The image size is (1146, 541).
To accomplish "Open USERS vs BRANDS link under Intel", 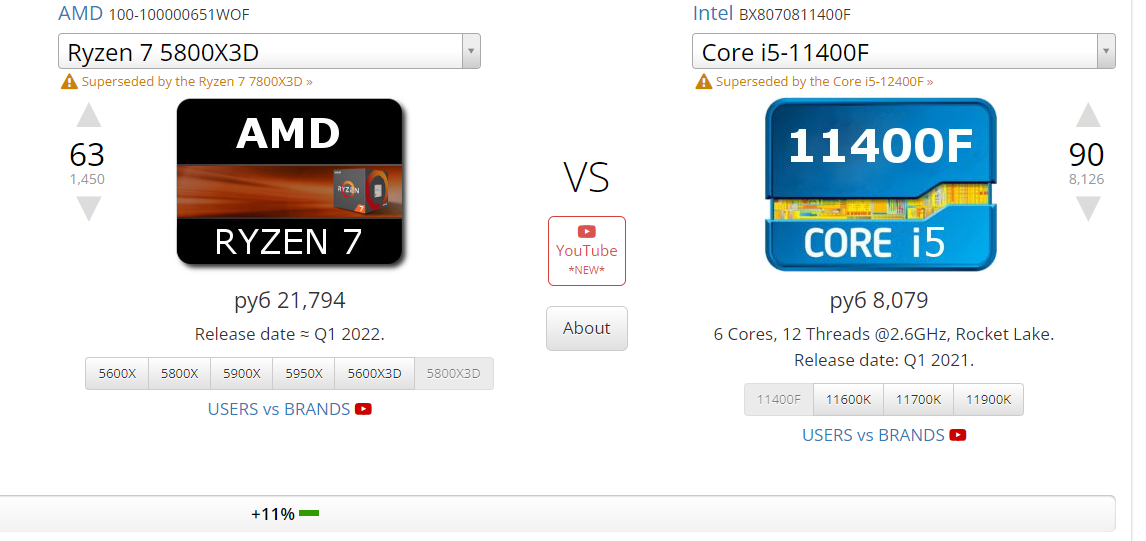I will (873, 436).
